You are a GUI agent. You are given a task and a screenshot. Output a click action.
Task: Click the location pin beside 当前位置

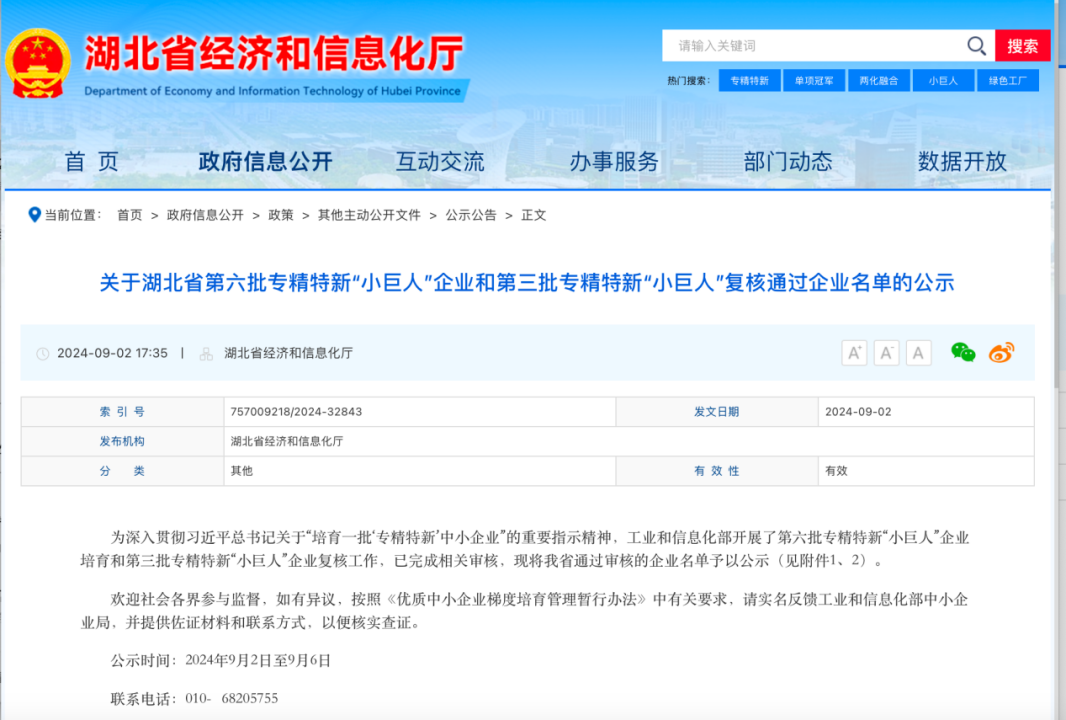click(35, 214)
